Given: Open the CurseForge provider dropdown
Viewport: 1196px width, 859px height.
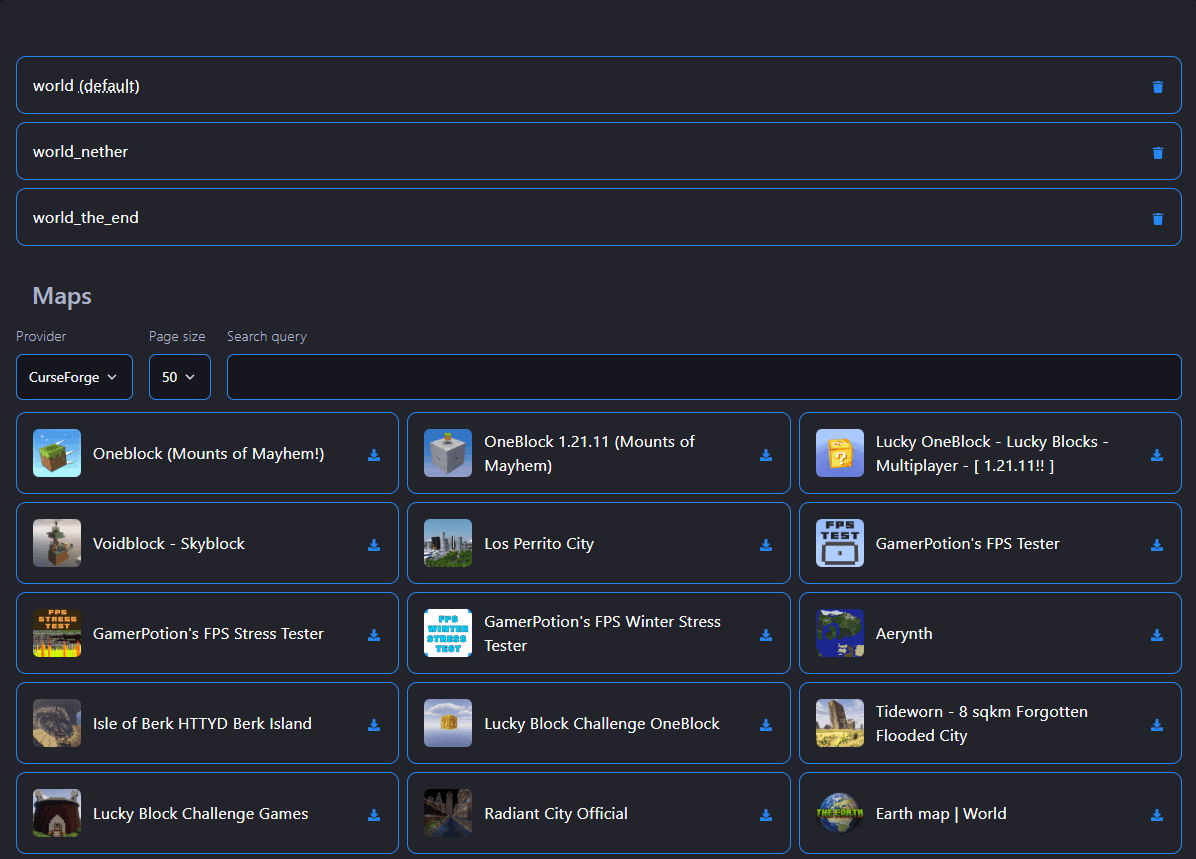Looking at the screenshot, I should (74, 377).
